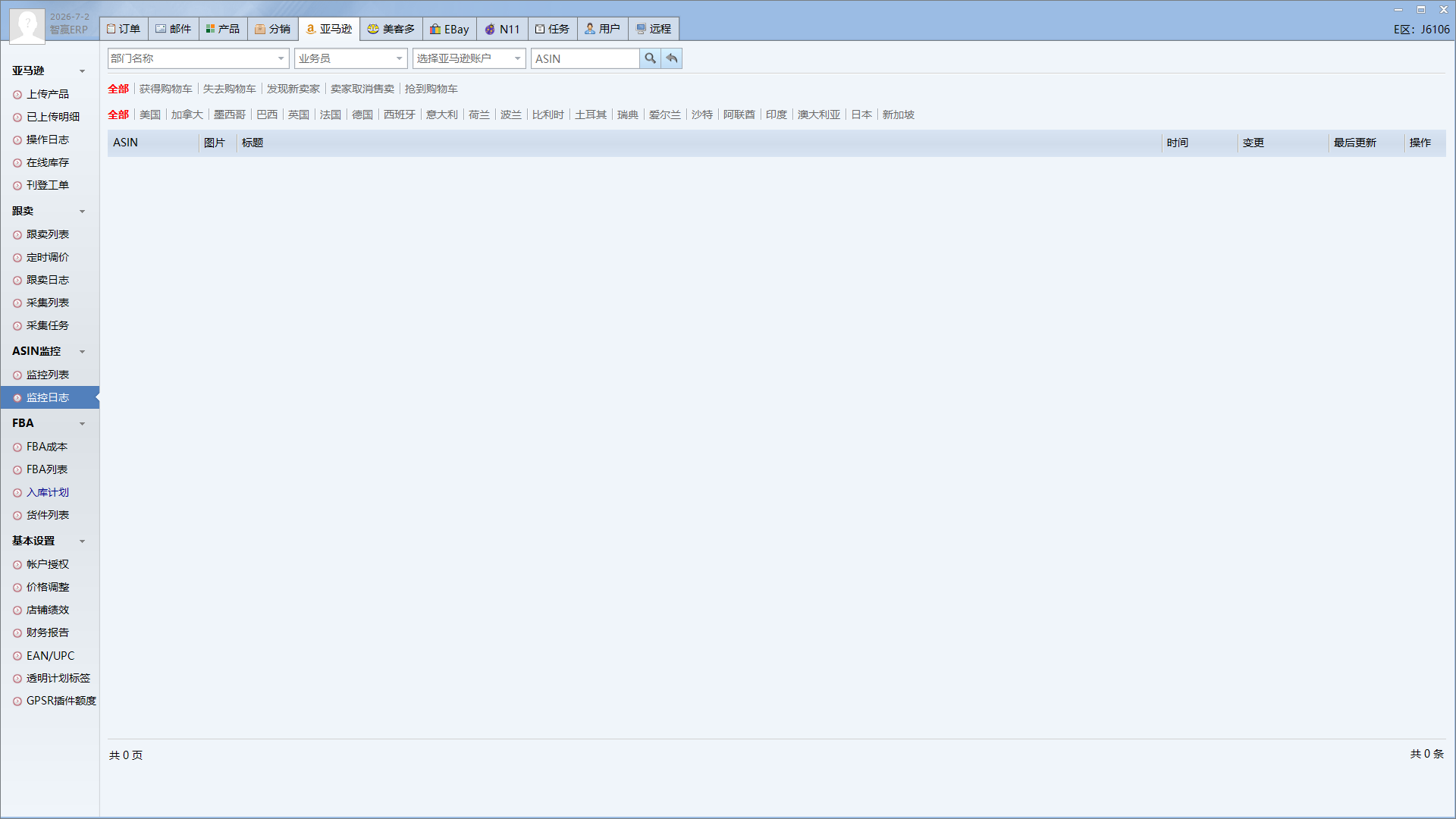Open 帐户授权 in basic settings

click(48, 564)
